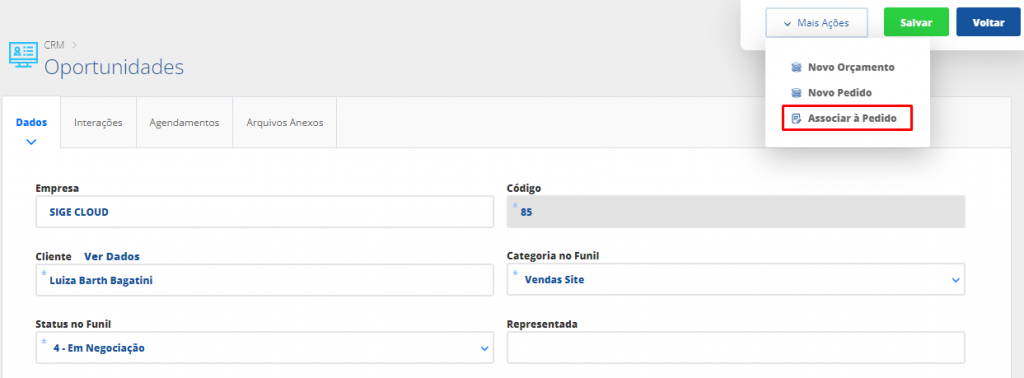The height and width of the screenshot is (378, 1024).
Task: Click the Categoria no Funil label
Action: 553,255
